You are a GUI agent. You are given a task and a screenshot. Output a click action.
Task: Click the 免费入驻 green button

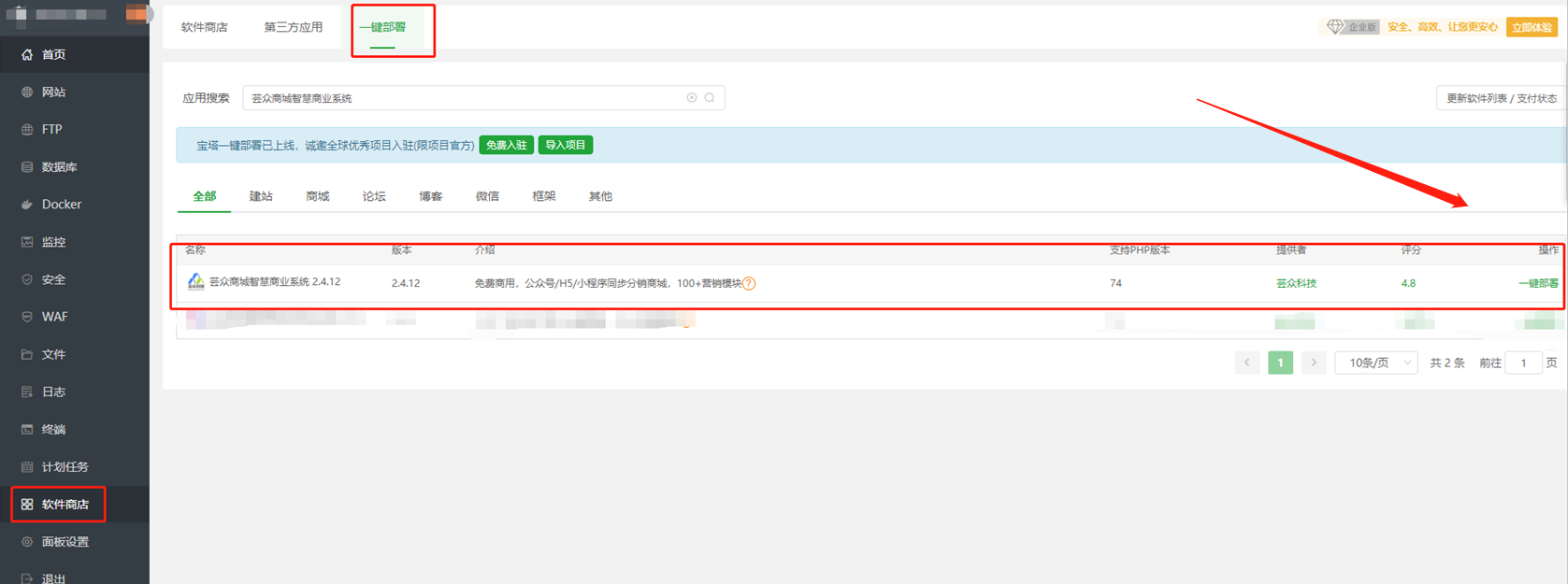tap(506, 145)
